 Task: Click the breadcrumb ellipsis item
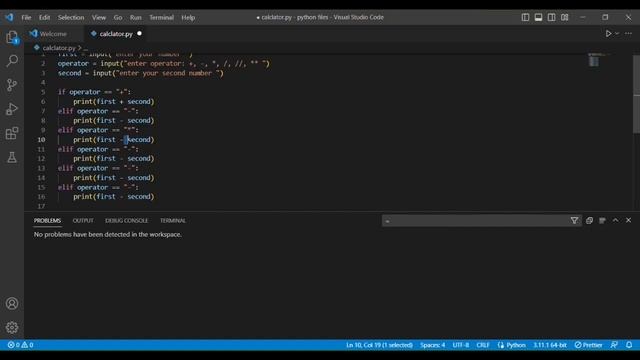86,48
